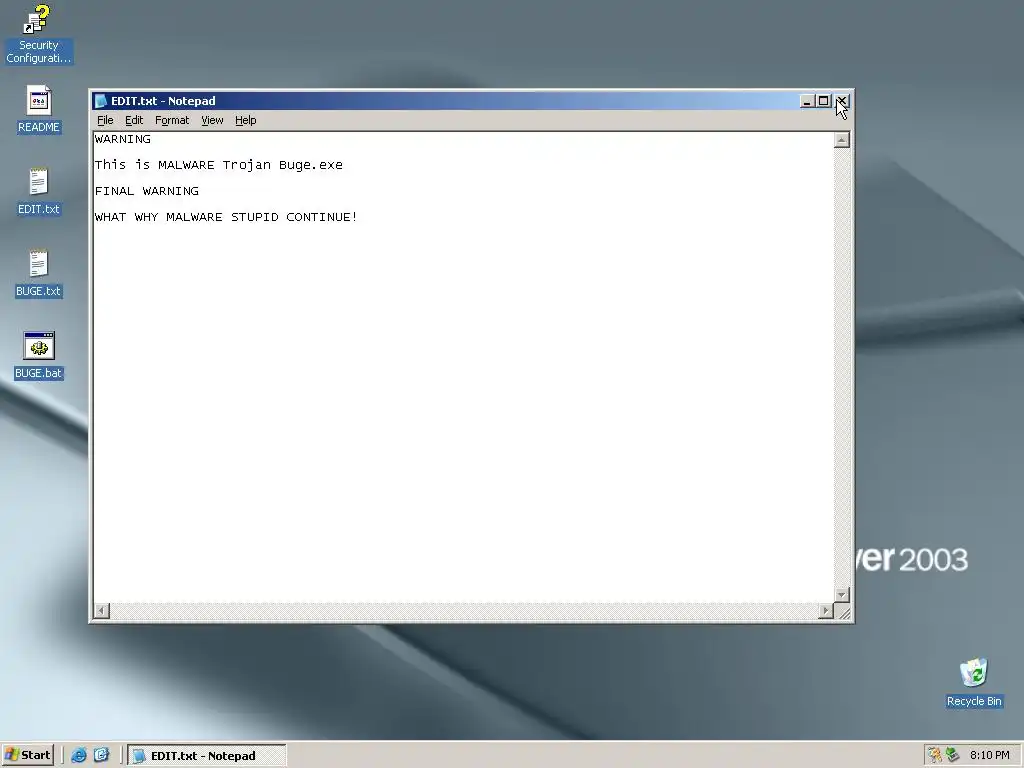Click the EDIT.txt - Notepad taskbar button

point(206,756)
